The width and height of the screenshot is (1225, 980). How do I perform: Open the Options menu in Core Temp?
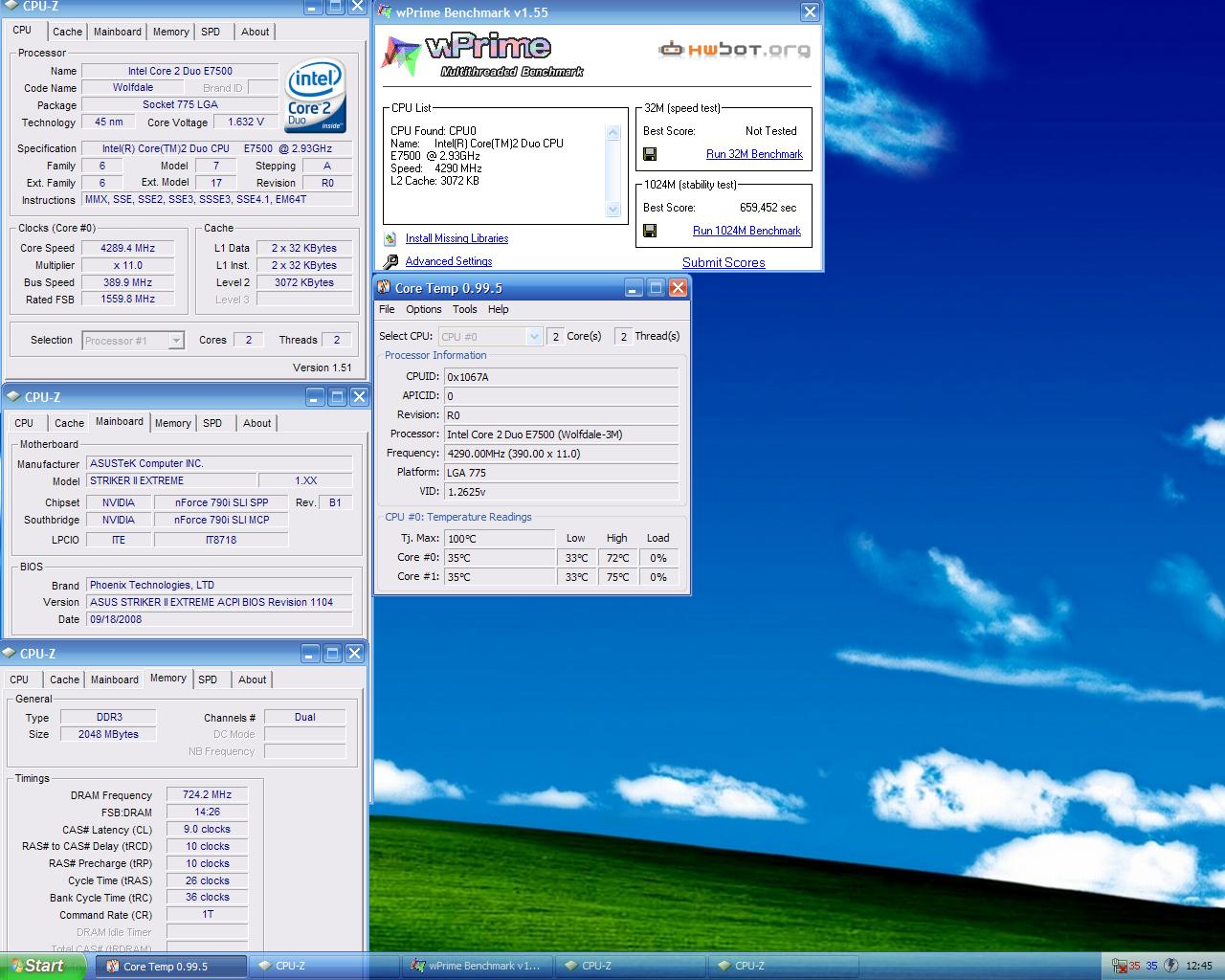coord(423,310)
